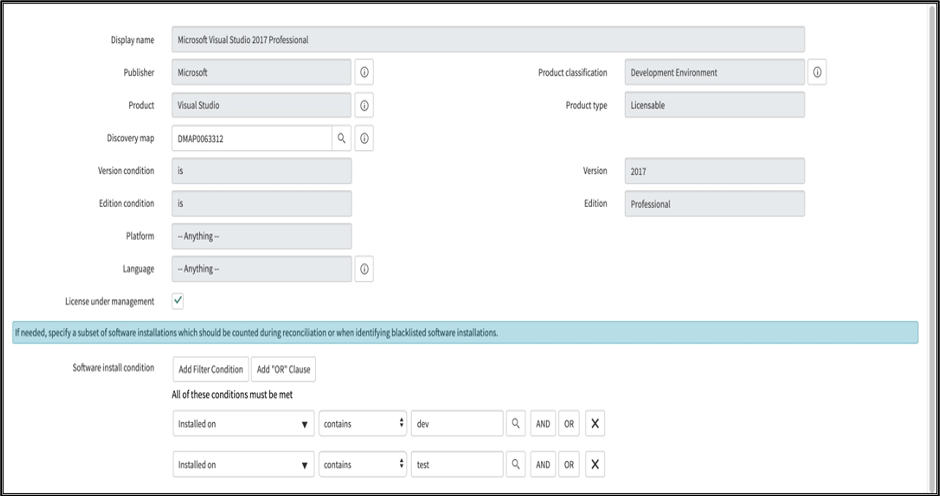The height and width of the screenshot is (496, 940).
Task: Click the Software install condition label
Action: (113, 368)
